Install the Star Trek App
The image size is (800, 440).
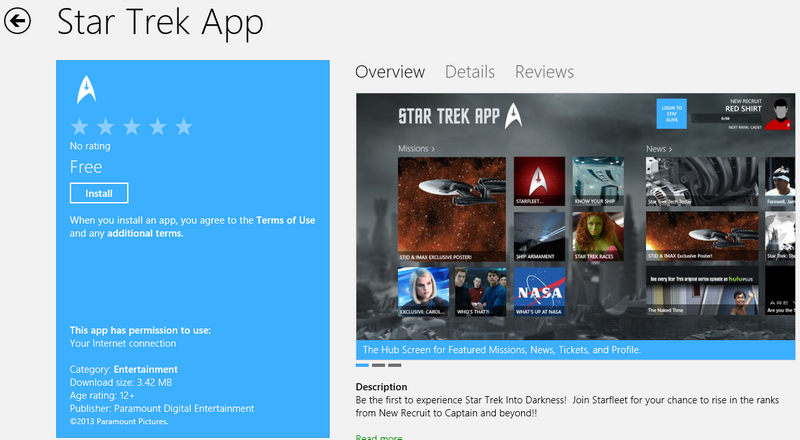[99, 193]
